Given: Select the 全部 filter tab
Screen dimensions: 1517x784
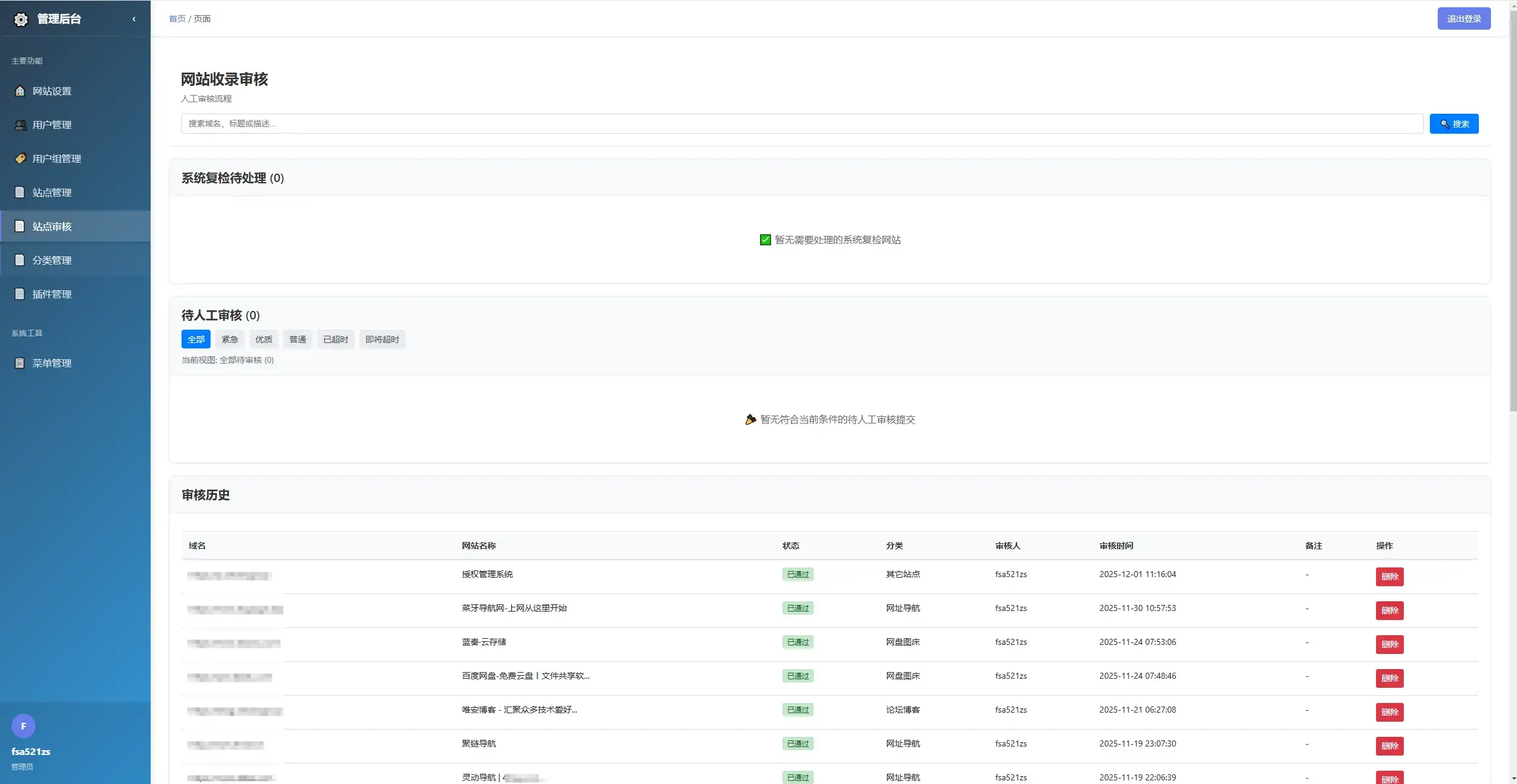Looking at the screenshot, I should (195, 339).
